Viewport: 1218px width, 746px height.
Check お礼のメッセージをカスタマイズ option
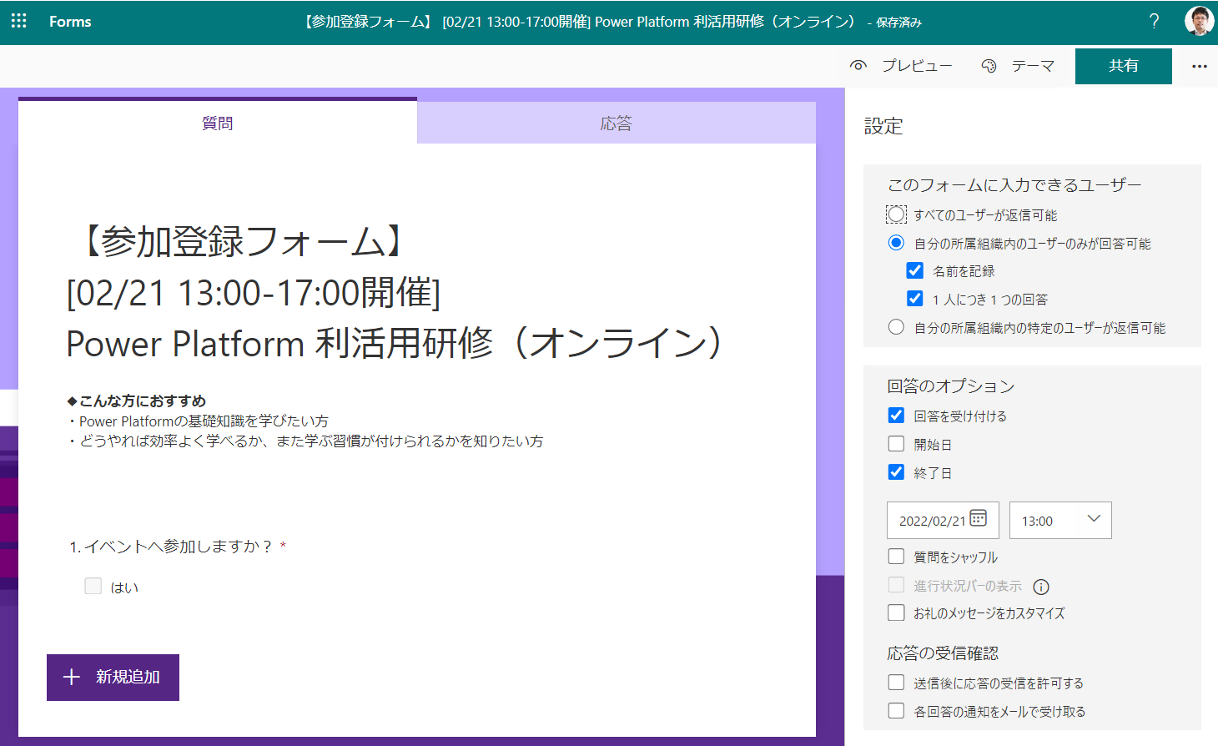896,613
